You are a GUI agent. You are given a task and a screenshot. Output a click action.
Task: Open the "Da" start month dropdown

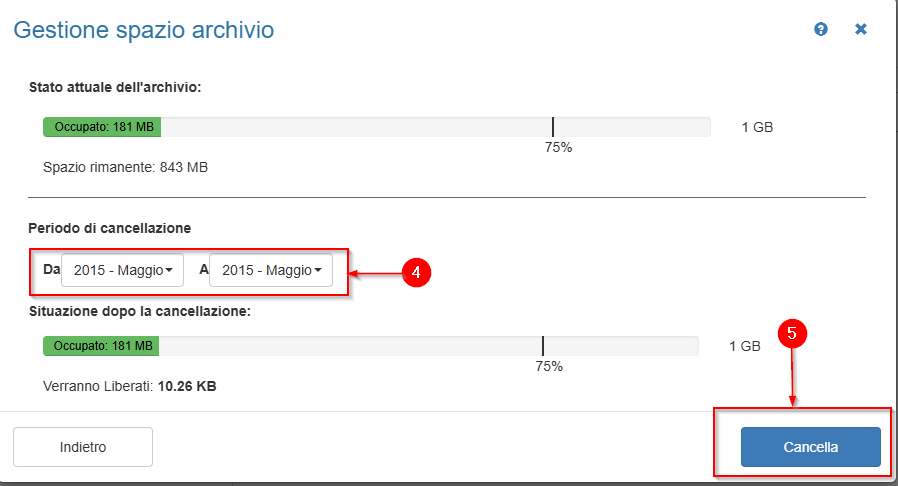123,270
